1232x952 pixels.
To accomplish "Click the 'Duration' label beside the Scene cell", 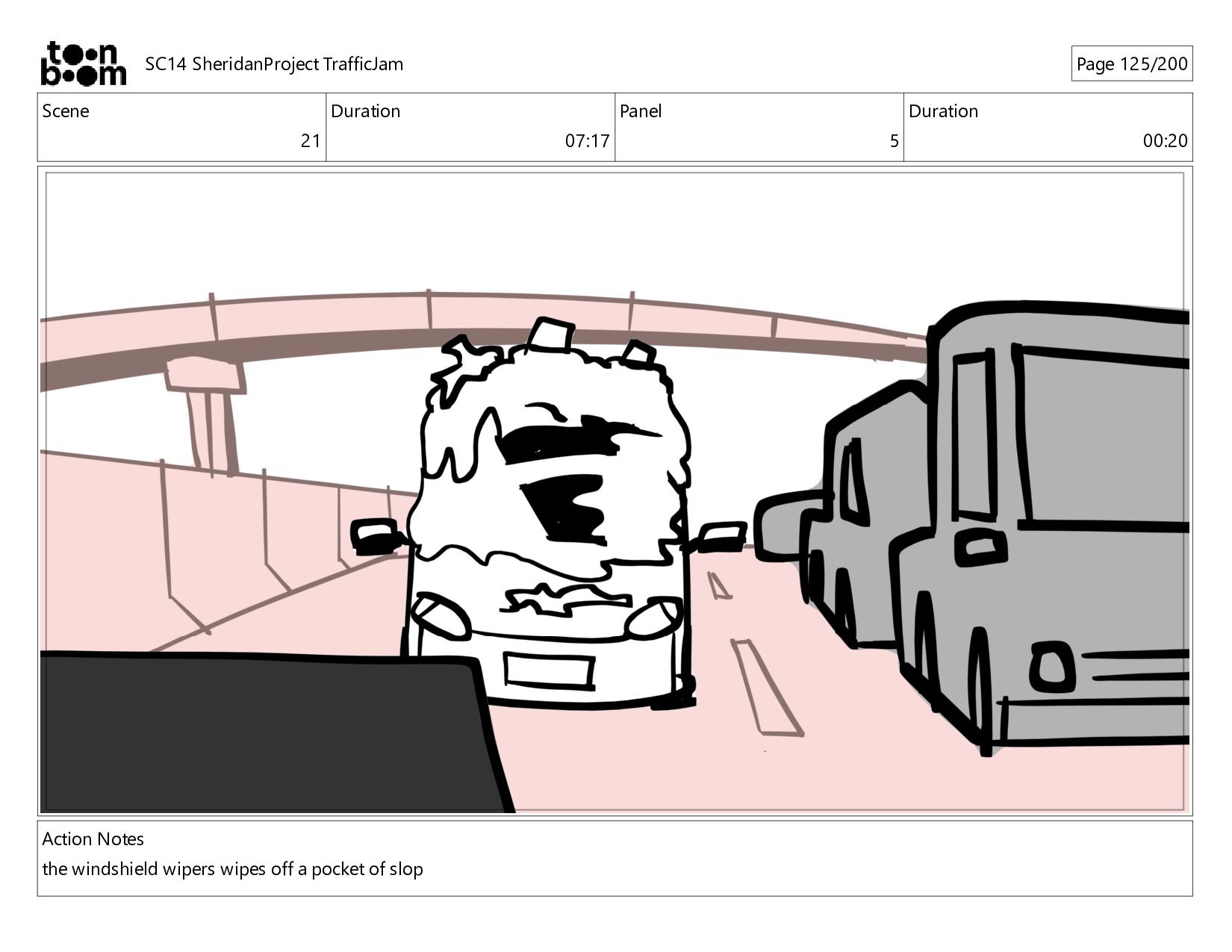I will click(x=365, y=111).
